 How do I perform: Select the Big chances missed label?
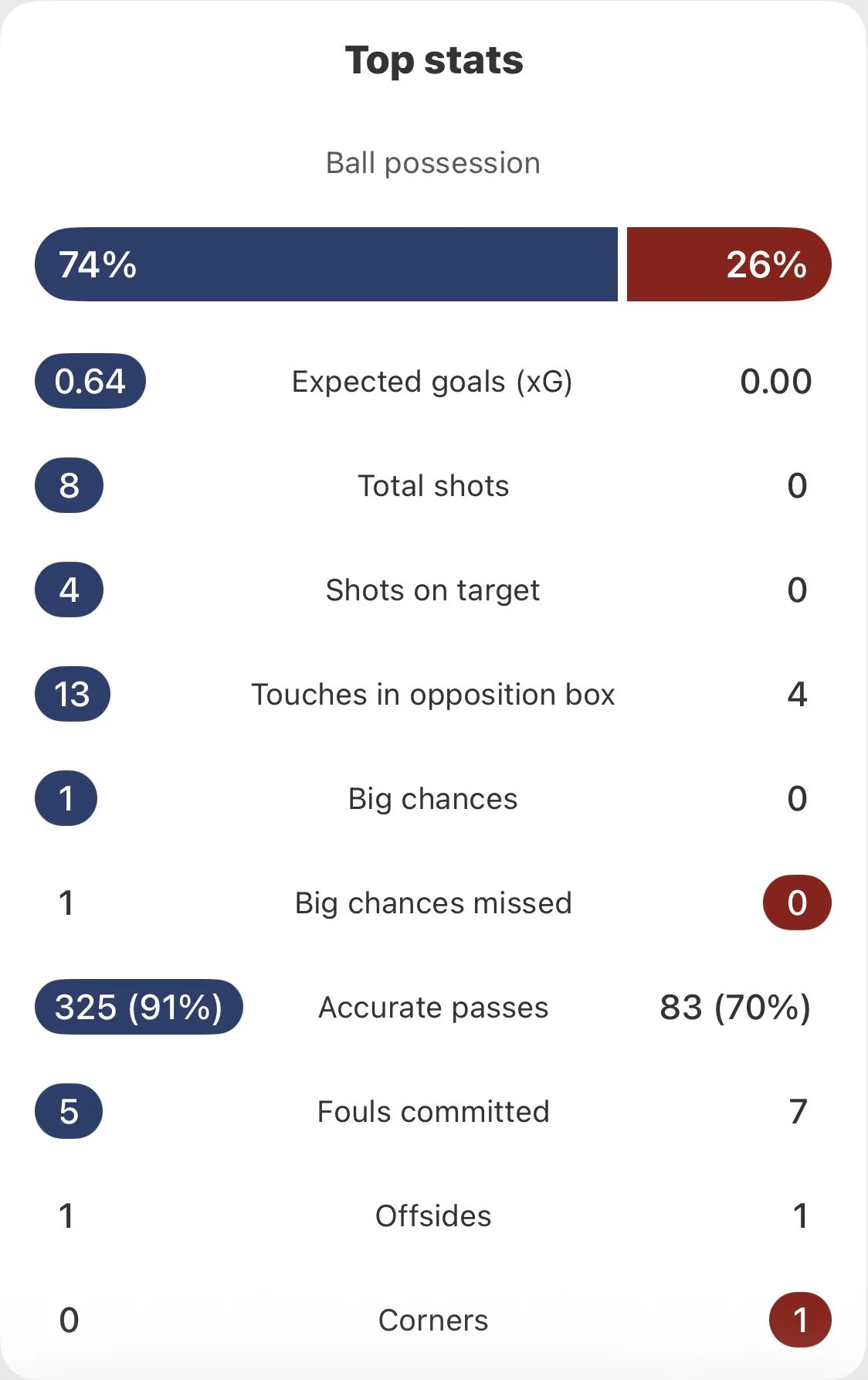[433, 903]
